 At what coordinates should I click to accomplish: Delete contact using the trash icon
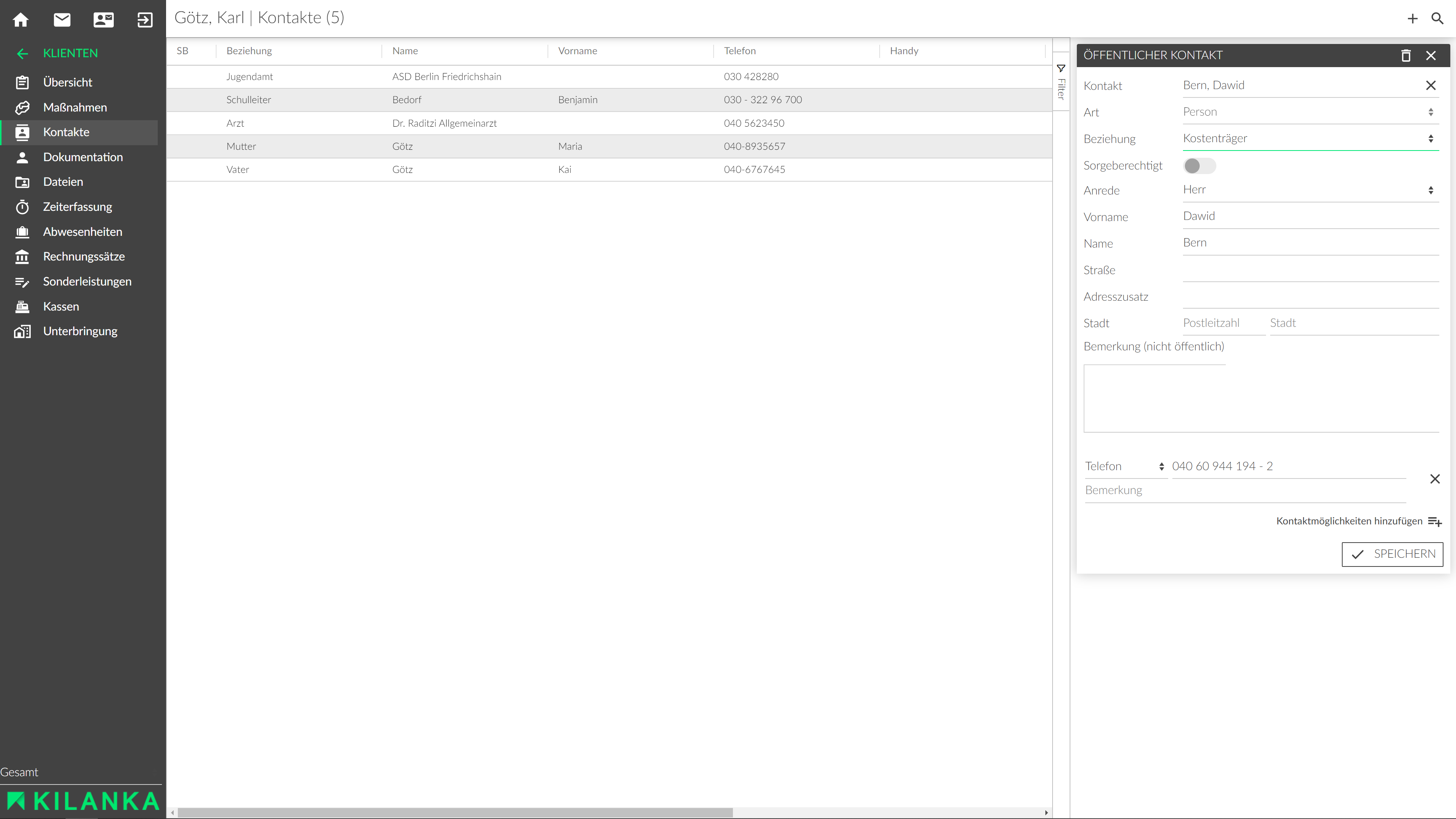(x=1406, y=55)
